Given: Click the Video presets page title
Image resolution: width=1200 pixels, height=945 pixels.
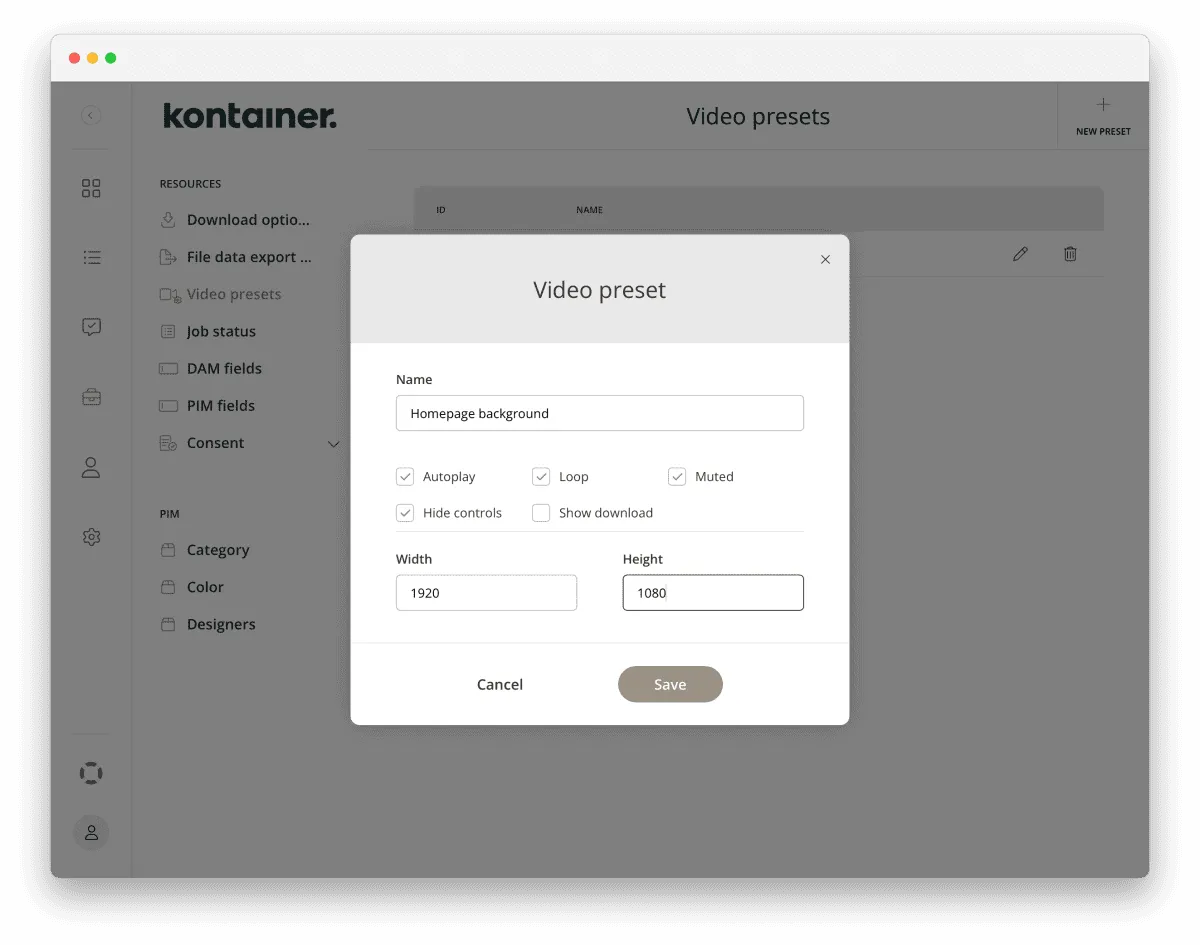Looking at the screenshot, I should click(758, 116).
